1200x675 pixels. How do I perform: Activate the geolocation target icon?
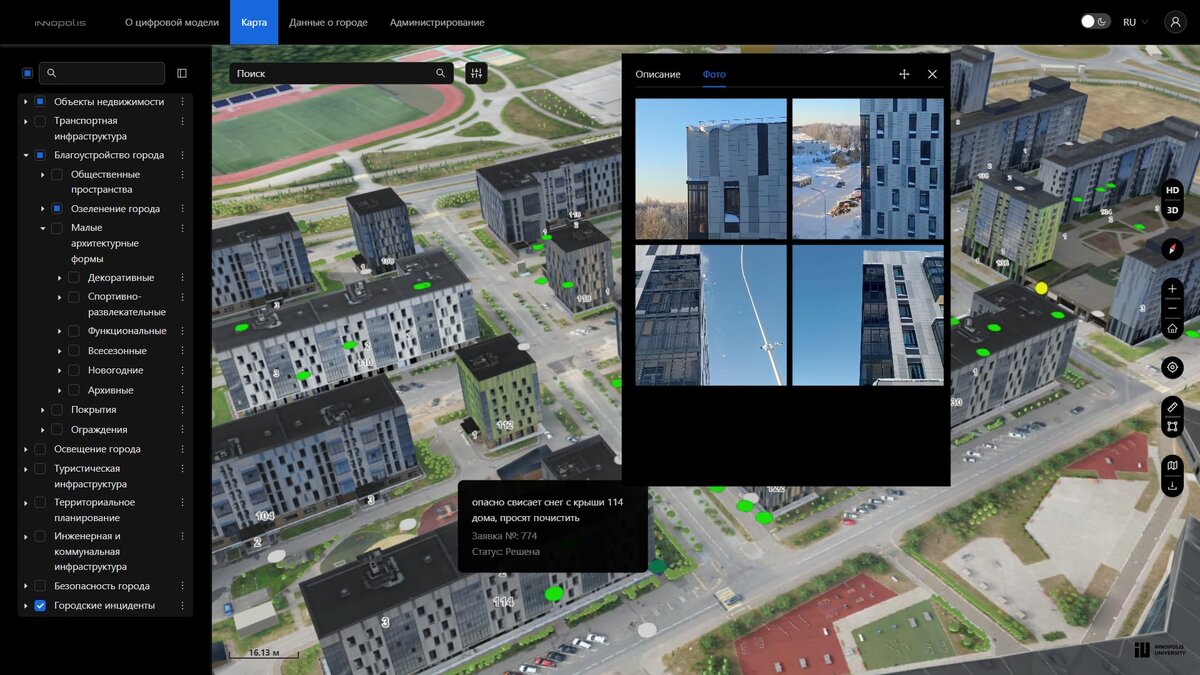[x=1171, y=367]
